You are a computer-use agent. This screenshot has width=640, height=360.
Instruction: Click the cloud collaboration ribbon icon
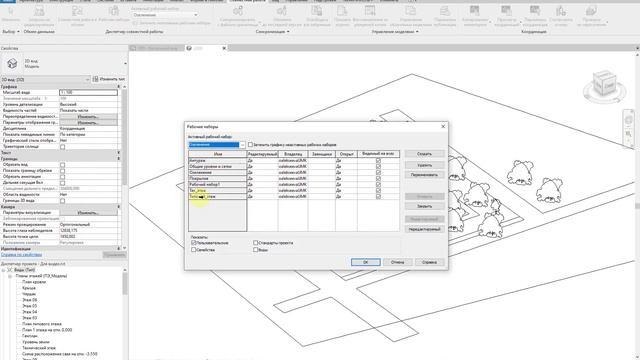point(77,11)
